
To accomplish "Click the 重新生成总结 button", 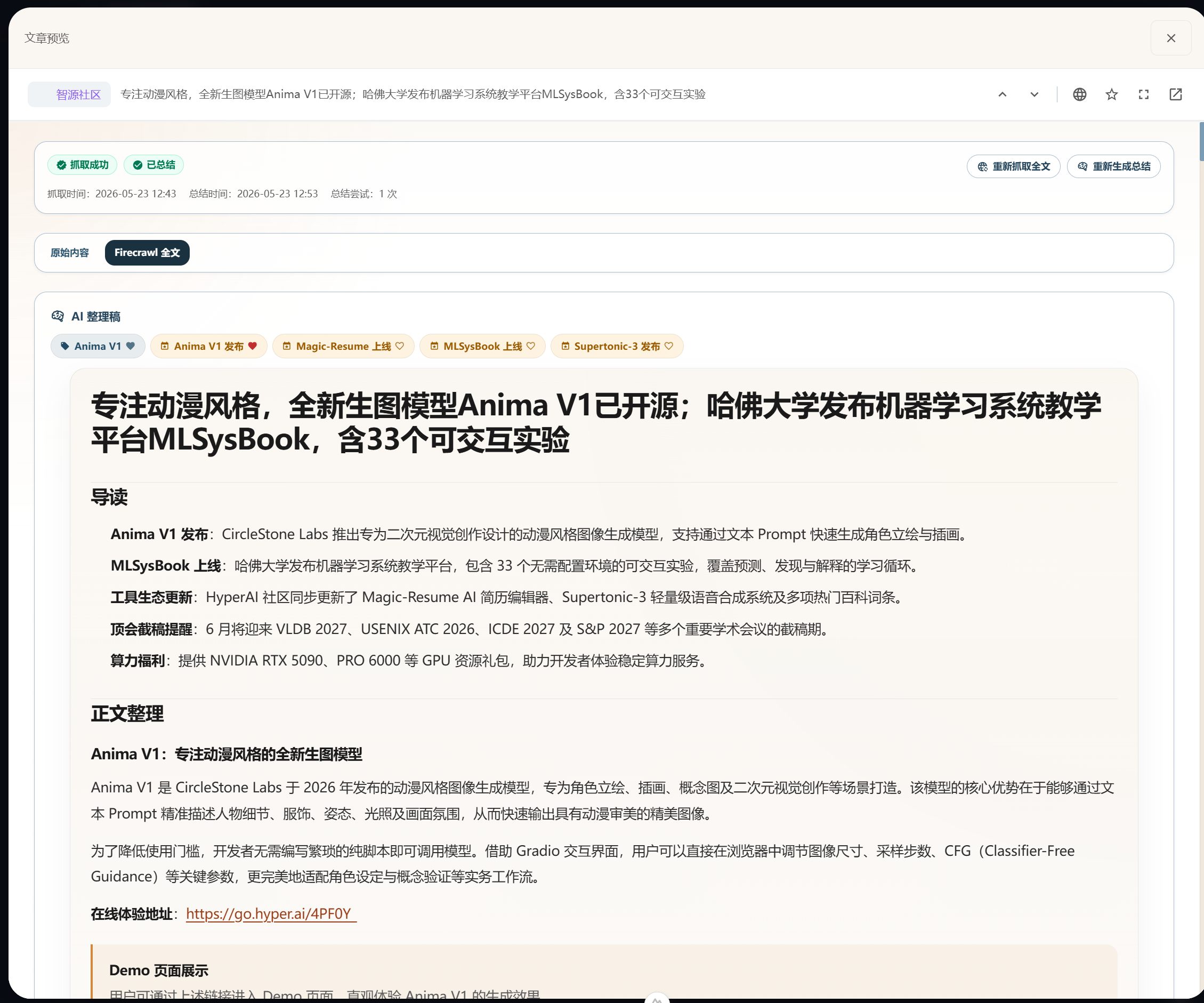I will 1113,166.
